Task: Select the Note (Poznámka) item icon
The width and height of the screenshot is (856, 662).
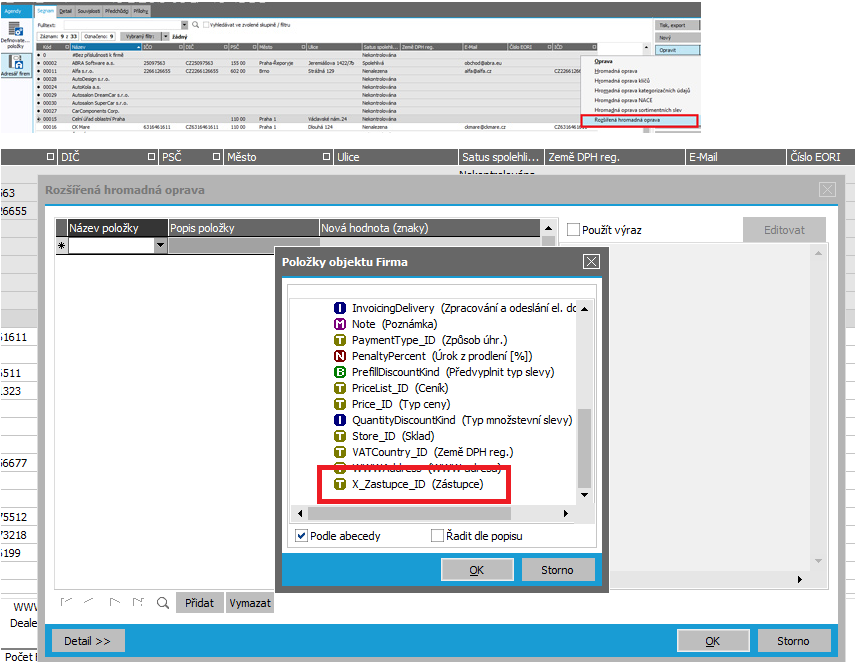Action: pos(339,324)
